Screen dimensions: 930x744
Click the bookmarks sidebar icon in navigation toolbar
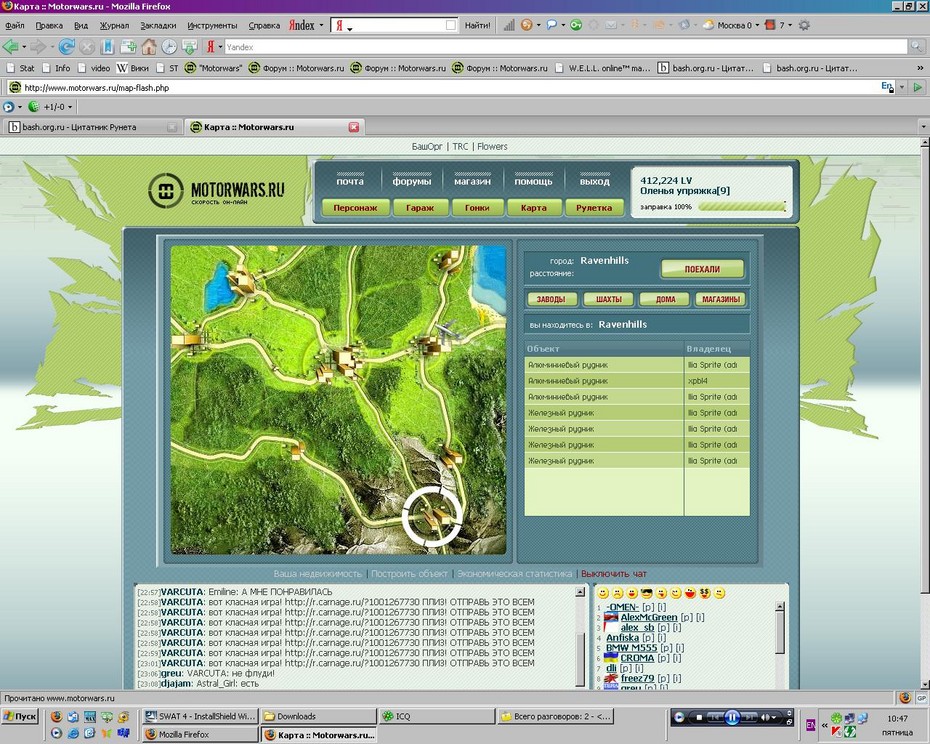[108, 46]
